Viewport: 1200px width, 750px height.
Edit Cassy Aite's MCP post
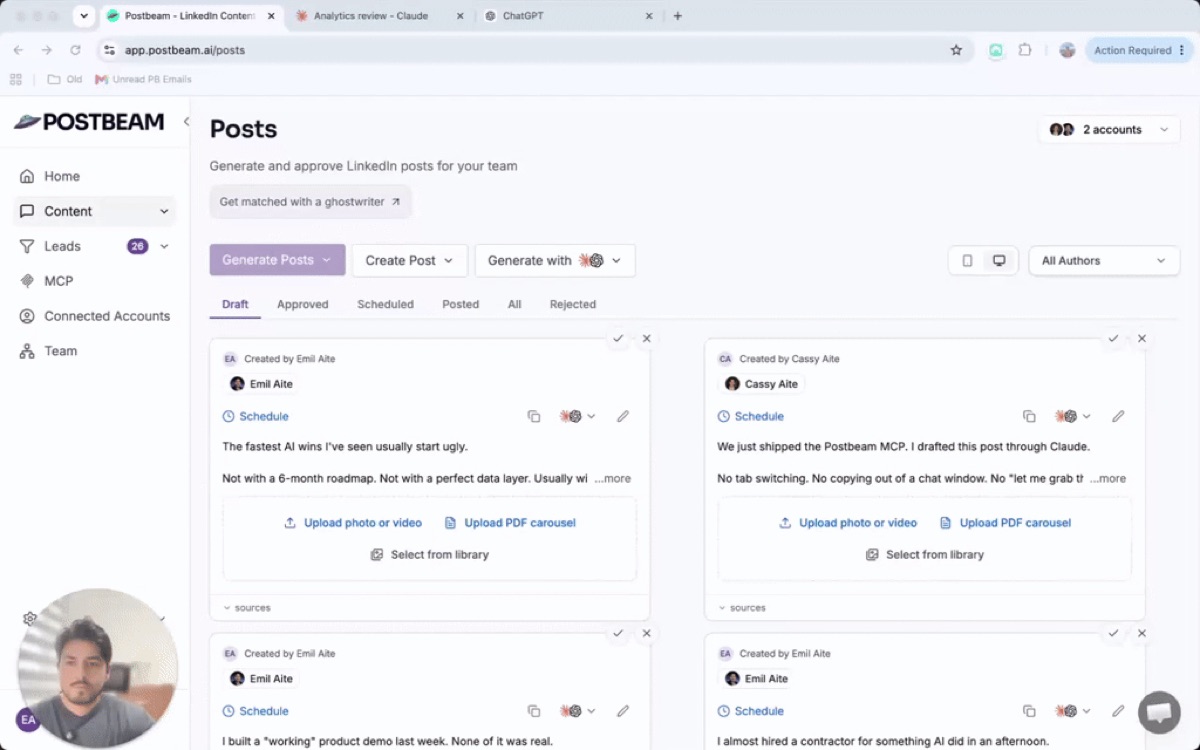pyautogui.click(x=1118, y=416)
